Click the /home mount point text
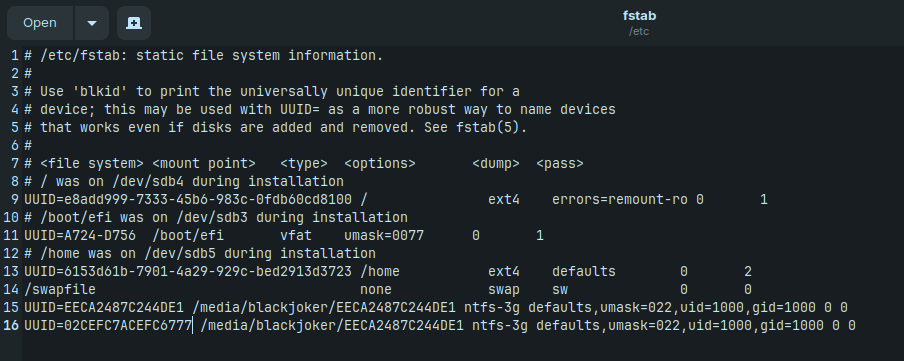The image size is (904, 361). point(380,272)
